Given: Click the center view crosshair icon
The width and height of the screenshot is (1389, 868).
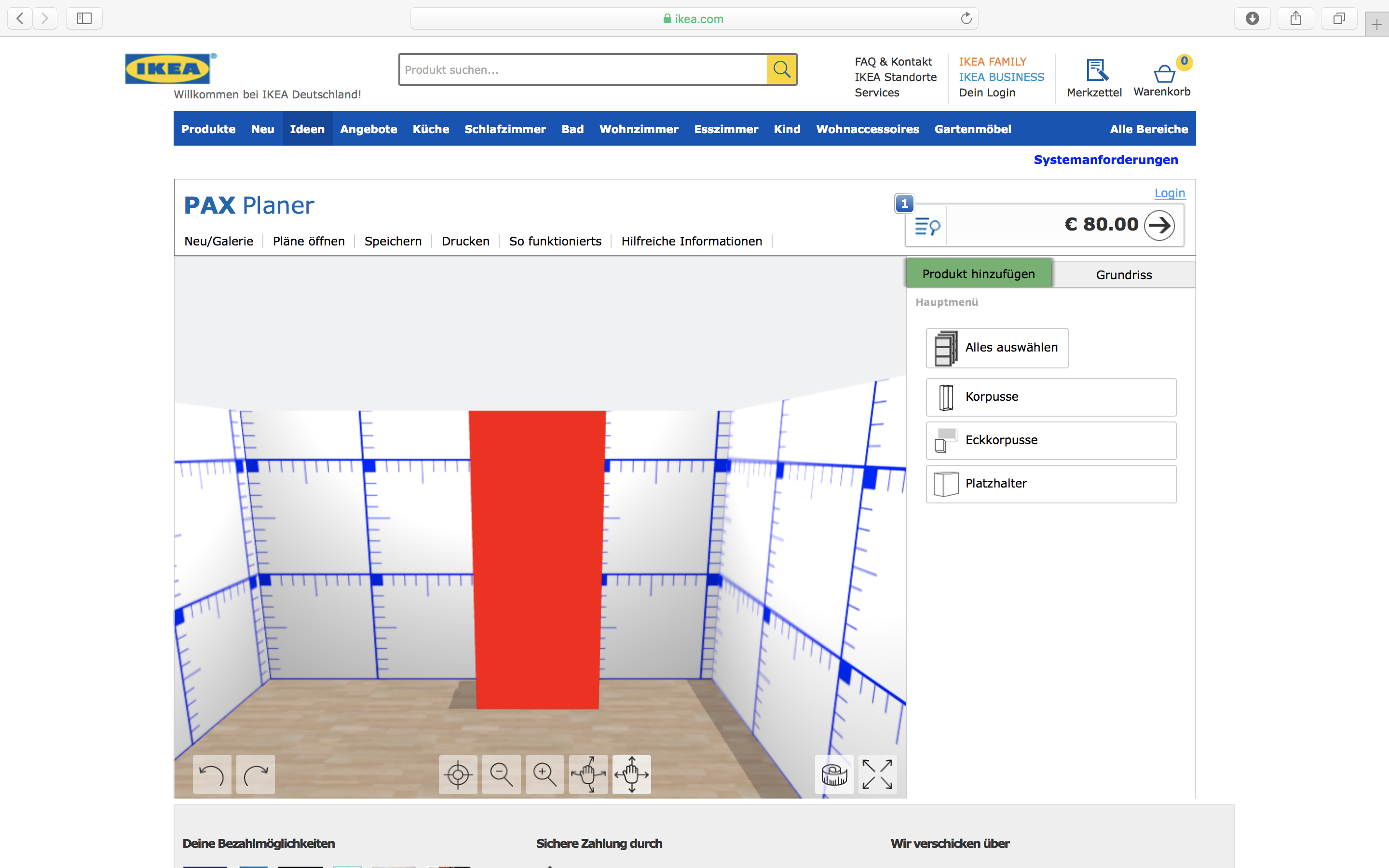Looking at the screenshot, I should point(458,774).
